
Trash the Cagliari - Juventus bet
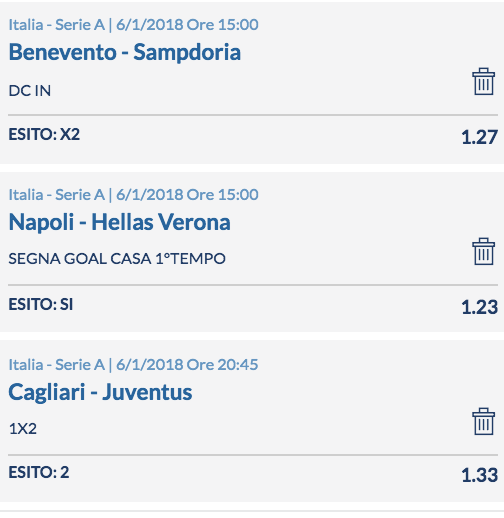point(483,421)
